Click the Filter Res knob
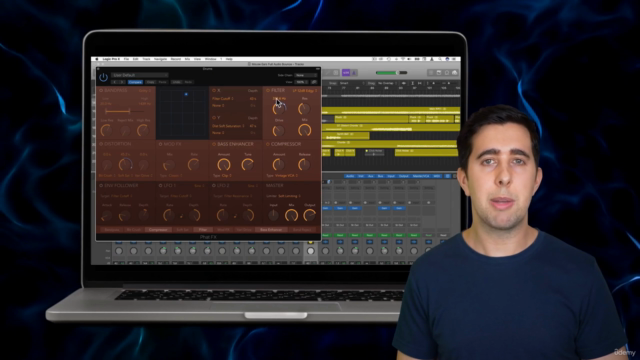Image resolution: width=640 pixels, height=360 pixels. coord(304,109)
